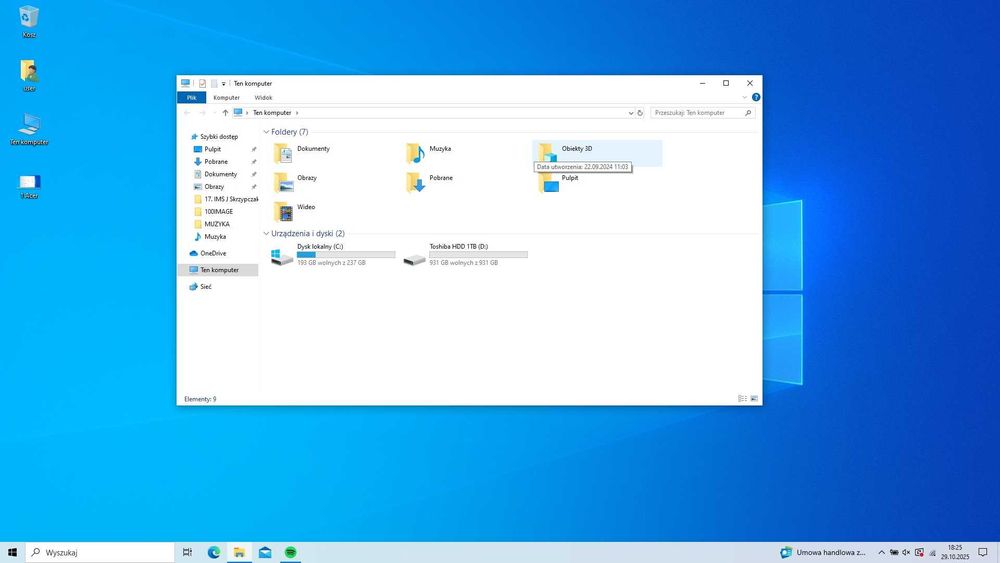The width and height of the screenshot is (1000, 563).
Task: Open the Mail app from taskbar
Action: (x=265, y=552)
